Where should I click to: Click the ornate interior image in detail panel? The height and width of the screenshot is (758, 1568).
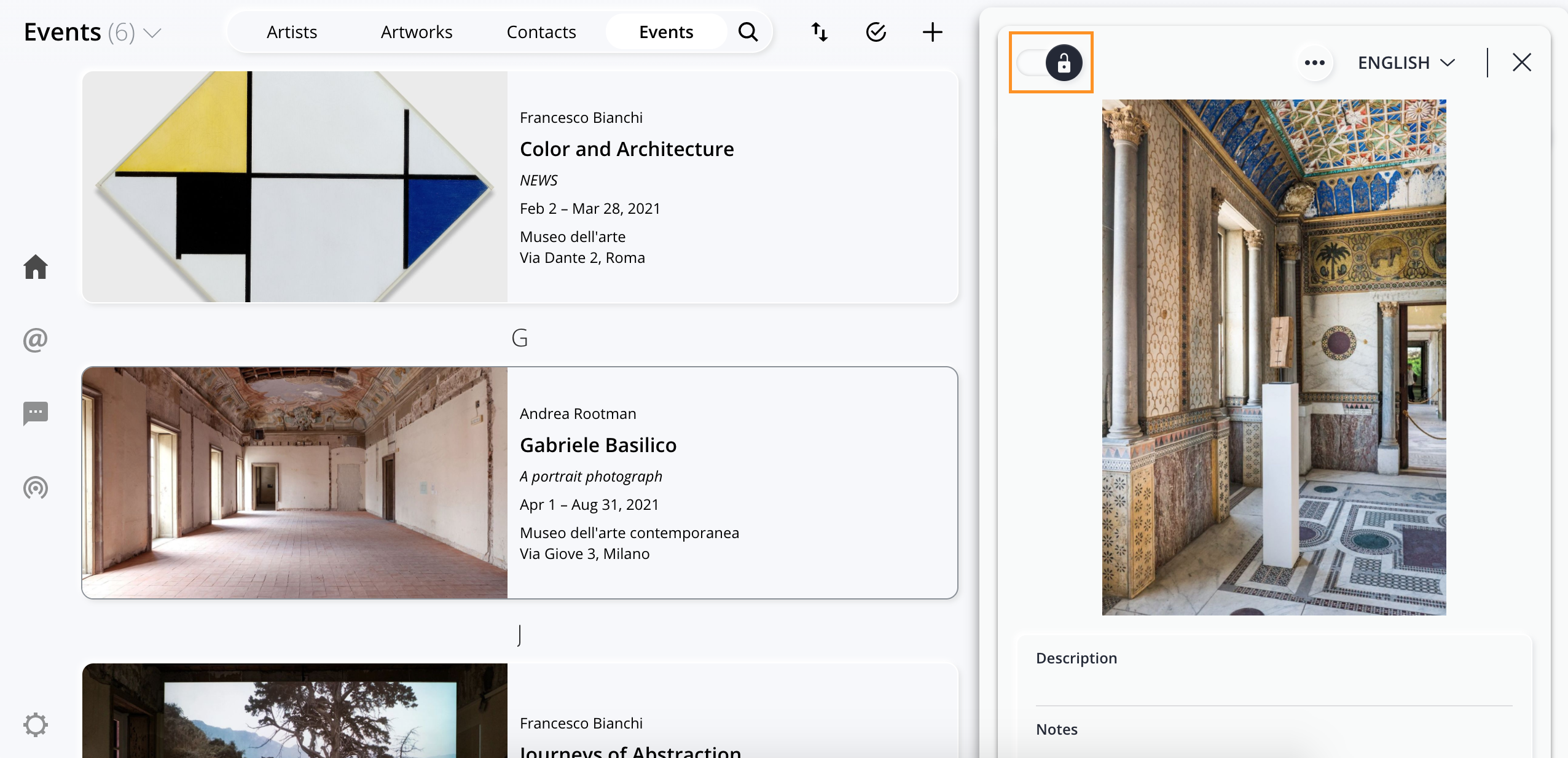coord(1274,358)
